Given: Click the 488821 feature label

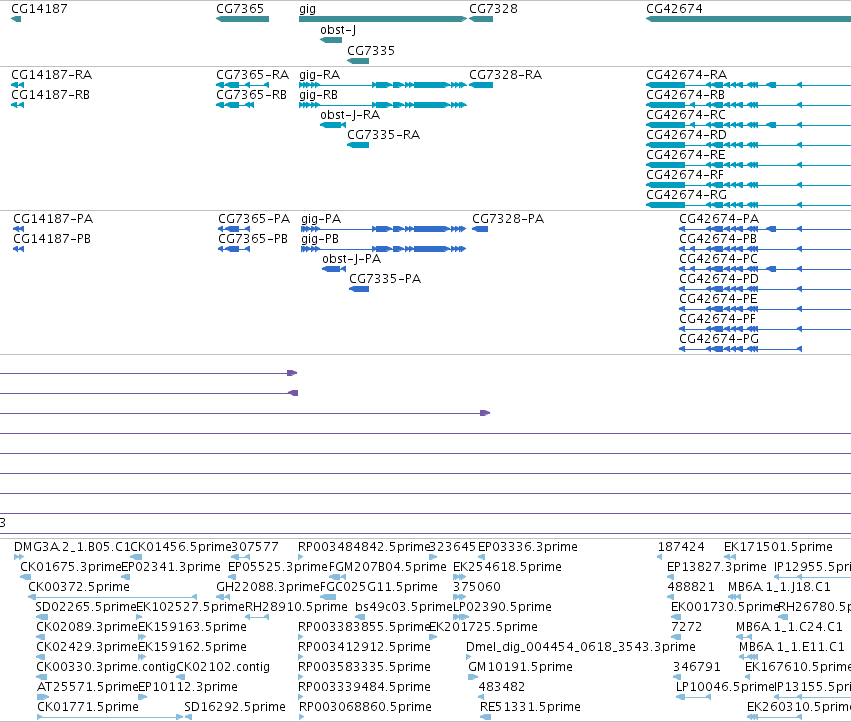Looking at the screenshot, I should [691, 587].
